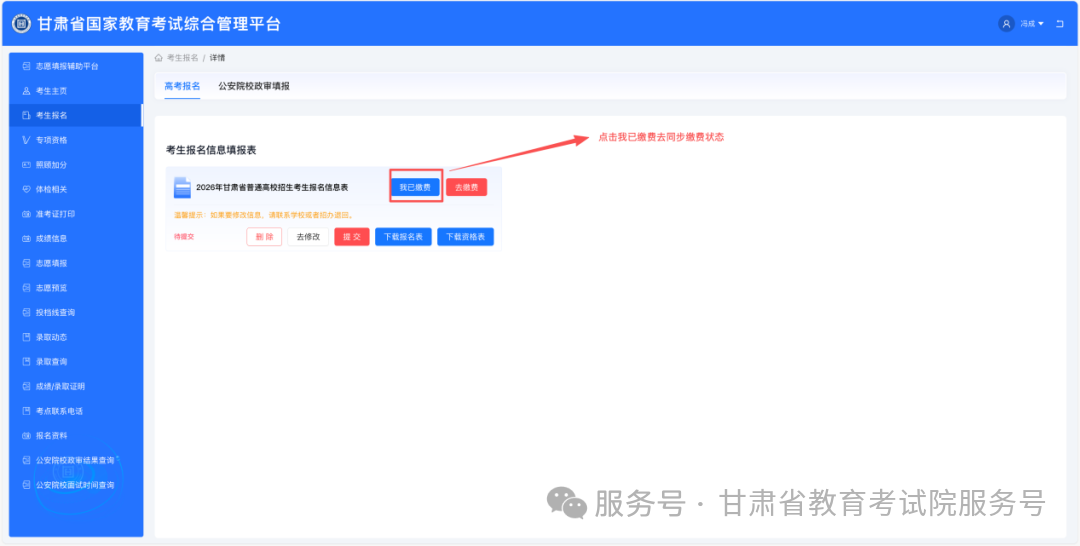Click the red 去缴费 button
The height and width of the screenshot is (546, 1080).
click(x=466, y=187)
